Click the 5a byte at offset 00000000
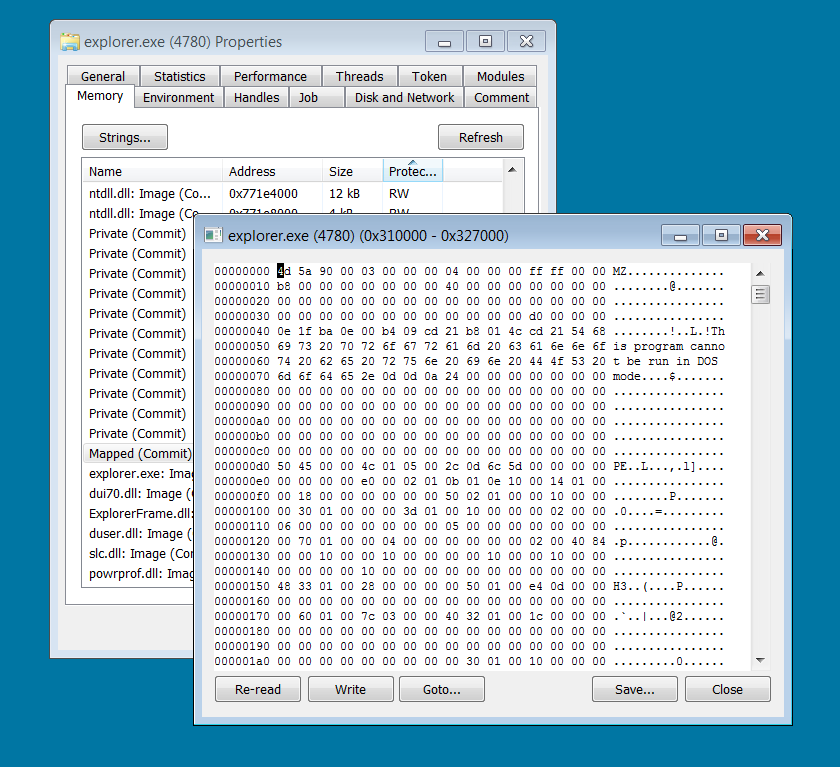840x767 pixels. (x=305, y=271)
